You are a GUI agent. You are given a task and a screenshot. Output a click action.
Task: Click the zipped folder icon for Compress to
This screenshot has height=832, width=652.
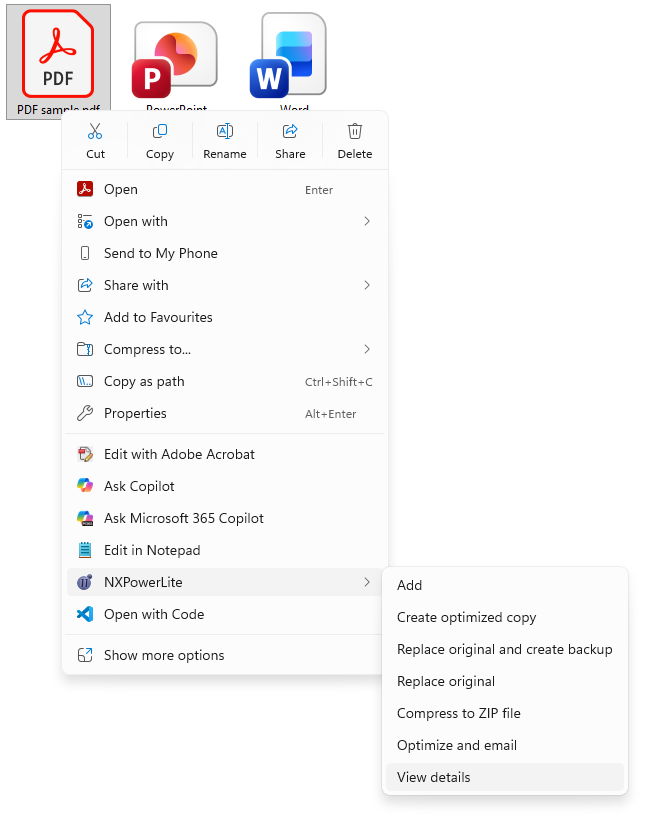pos(85,349)
